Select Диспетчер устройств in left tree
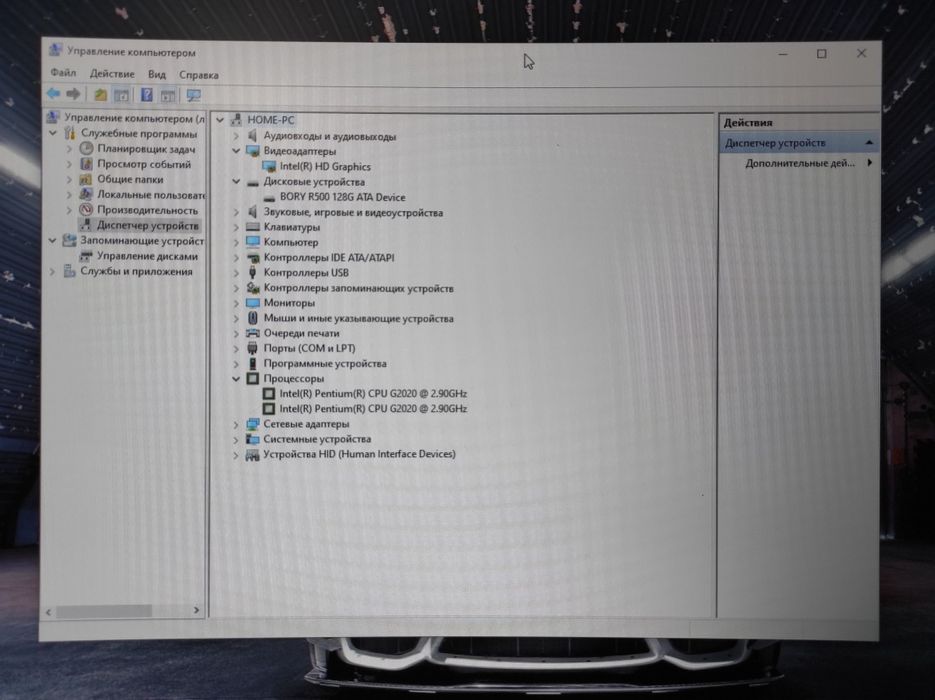The image size is (935, 700). point(147,225)
